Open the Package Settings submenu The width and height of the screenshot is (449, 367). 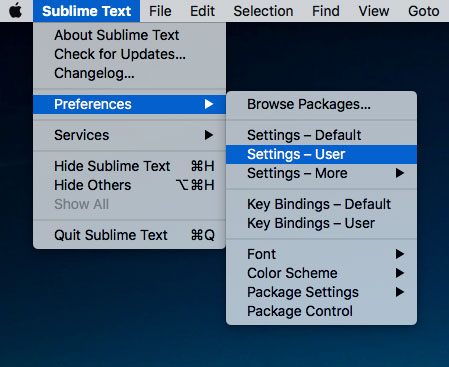pos(321,292)
